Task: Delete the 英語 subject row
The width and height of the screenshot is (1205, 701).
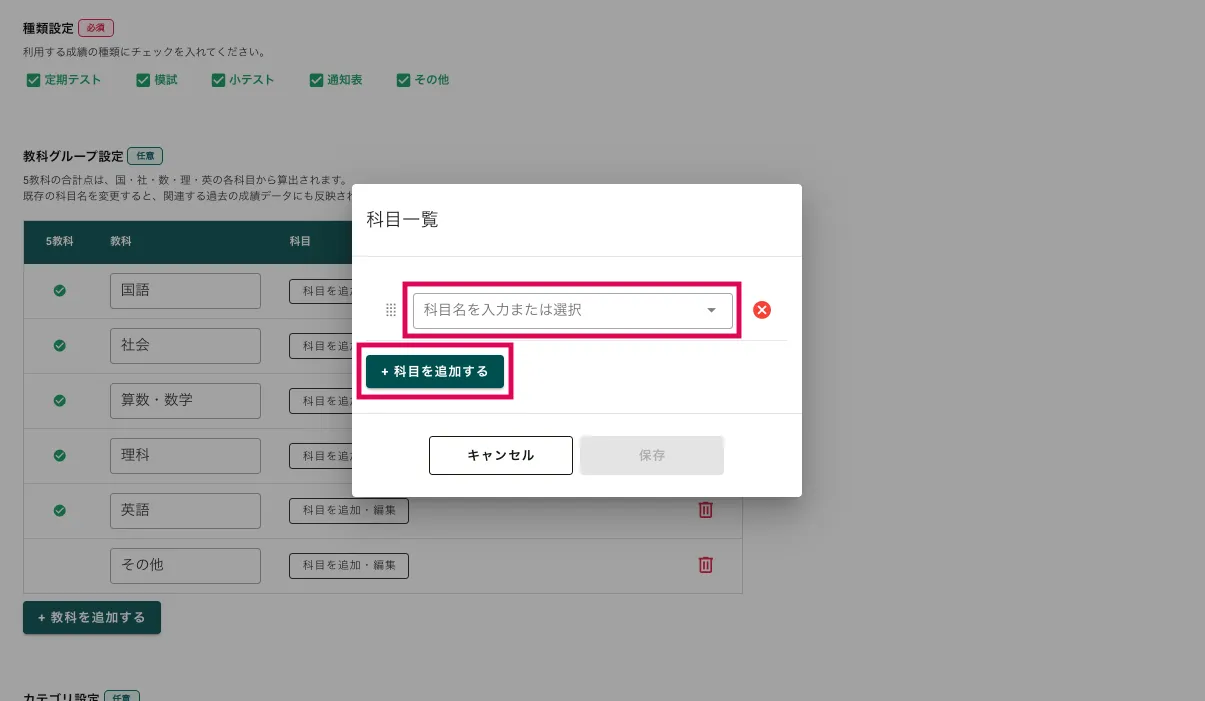Action: coord(705,510)
